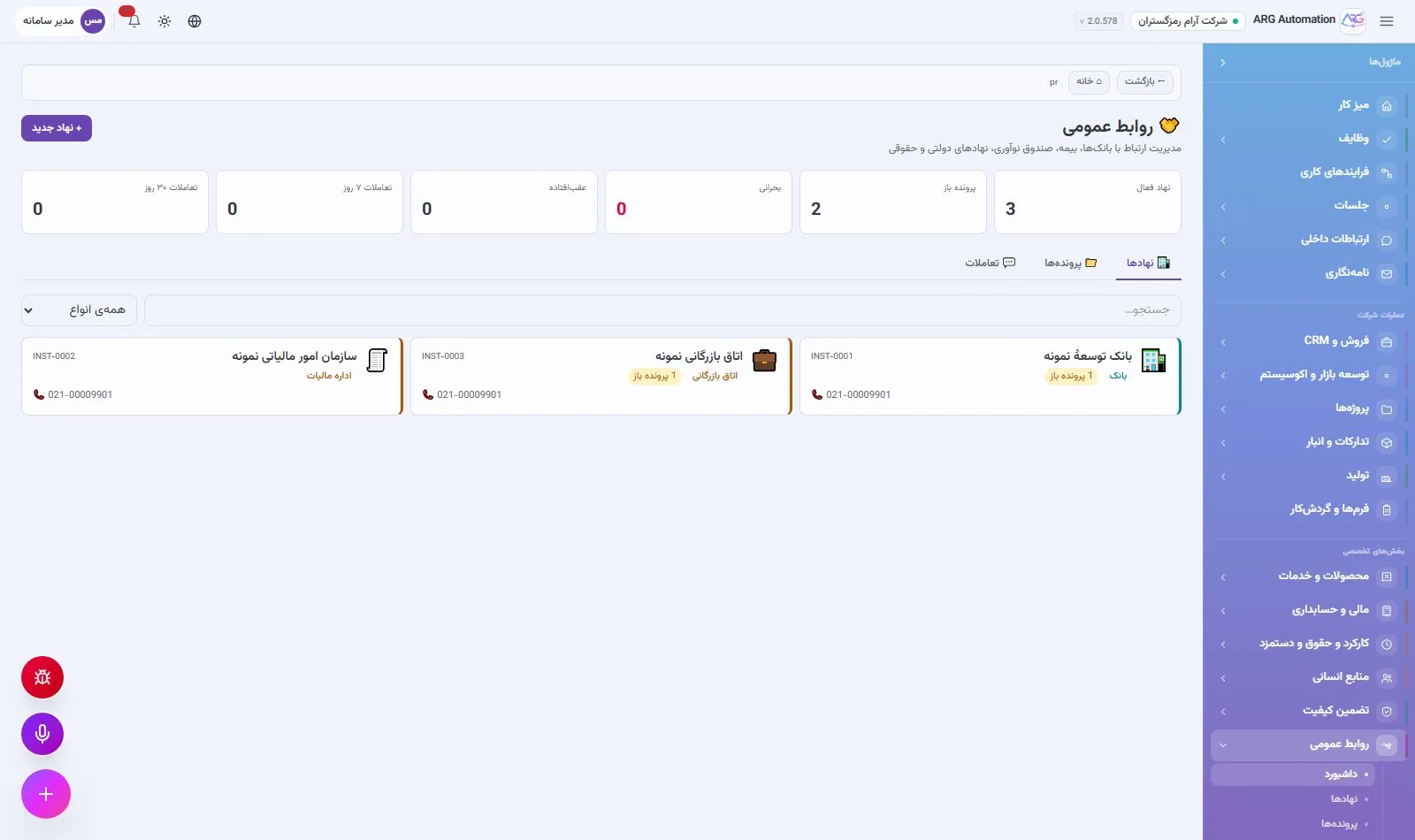
Task: Expand the وظایف sidebar section
Action: 1223,139
